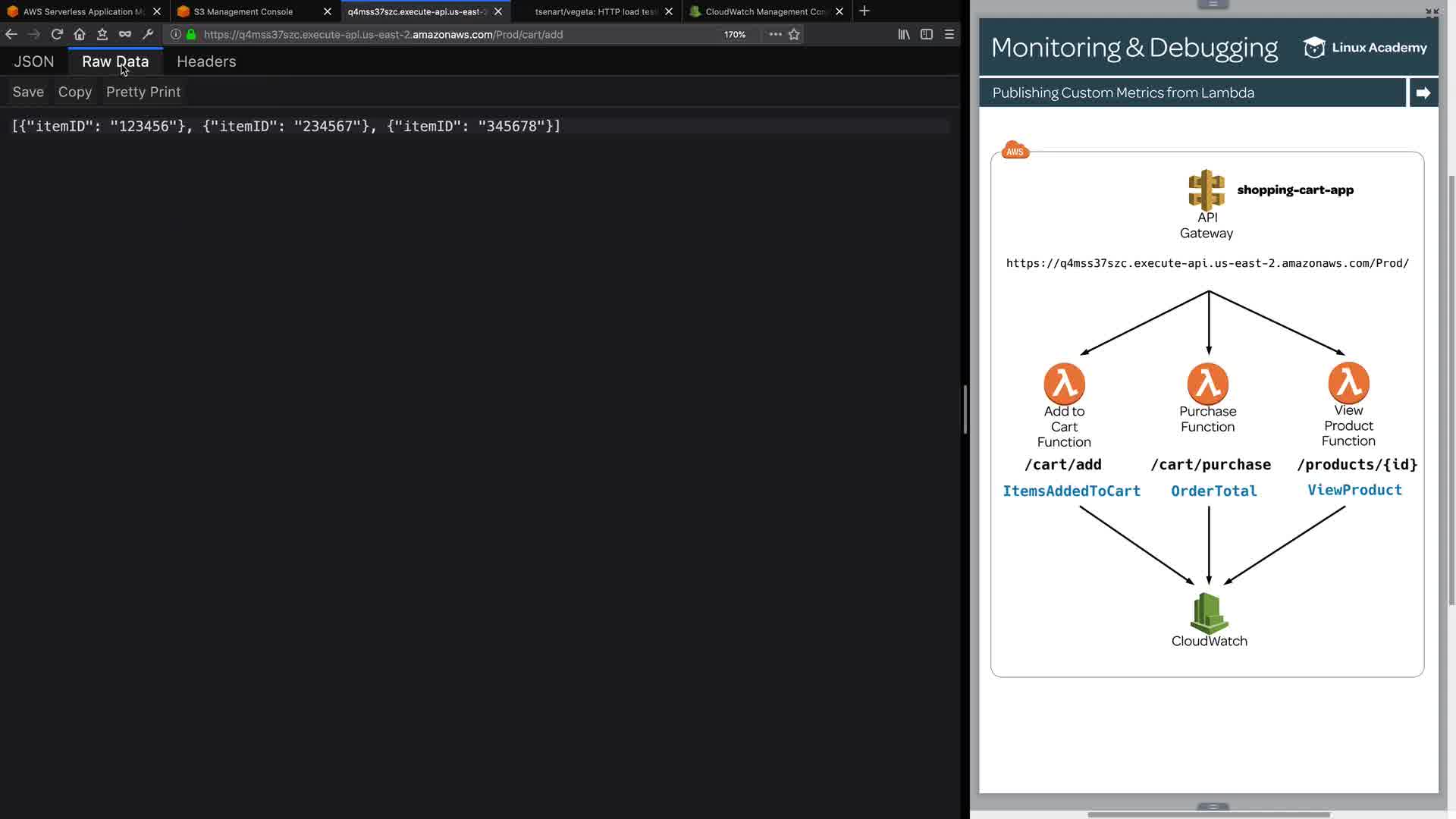View site security lock information
This screenshot has width=1456, height=819.
[191, 34]
